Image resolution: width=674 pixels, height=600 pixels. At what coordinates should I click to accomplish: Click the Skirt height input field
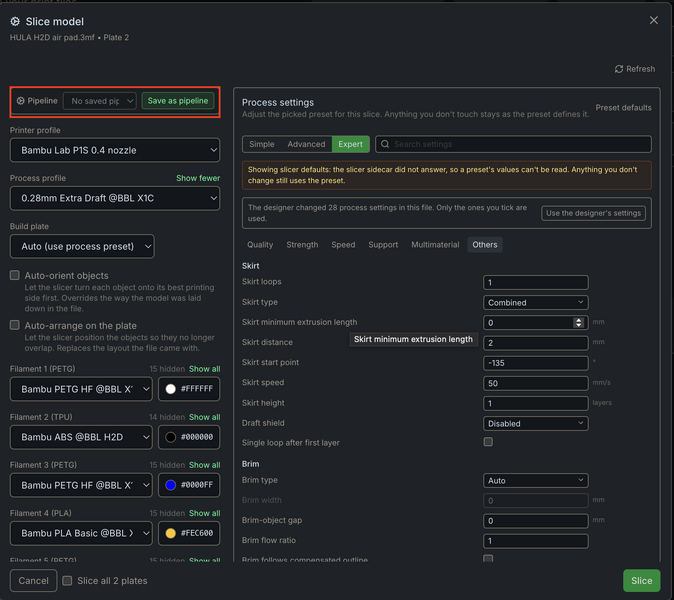[536, 403]
